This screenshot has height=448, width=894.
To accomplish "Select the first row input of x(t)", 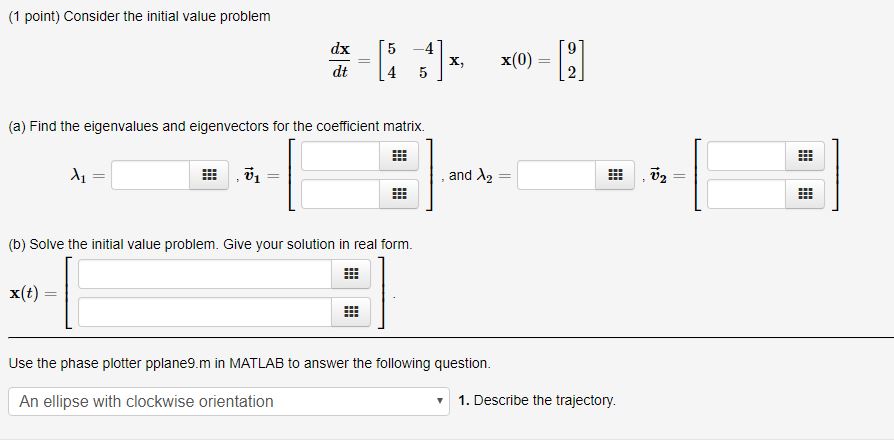I will (x=204, y=274).
